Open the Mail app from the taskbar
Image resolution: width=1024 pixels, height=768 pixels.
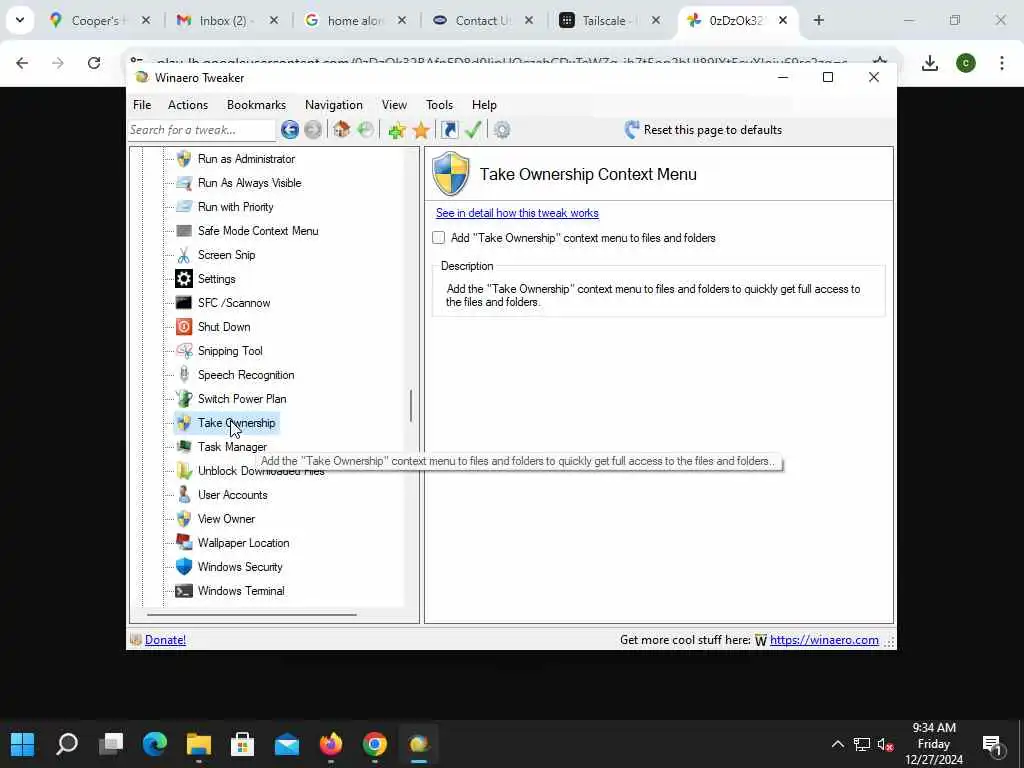(287, 744)
